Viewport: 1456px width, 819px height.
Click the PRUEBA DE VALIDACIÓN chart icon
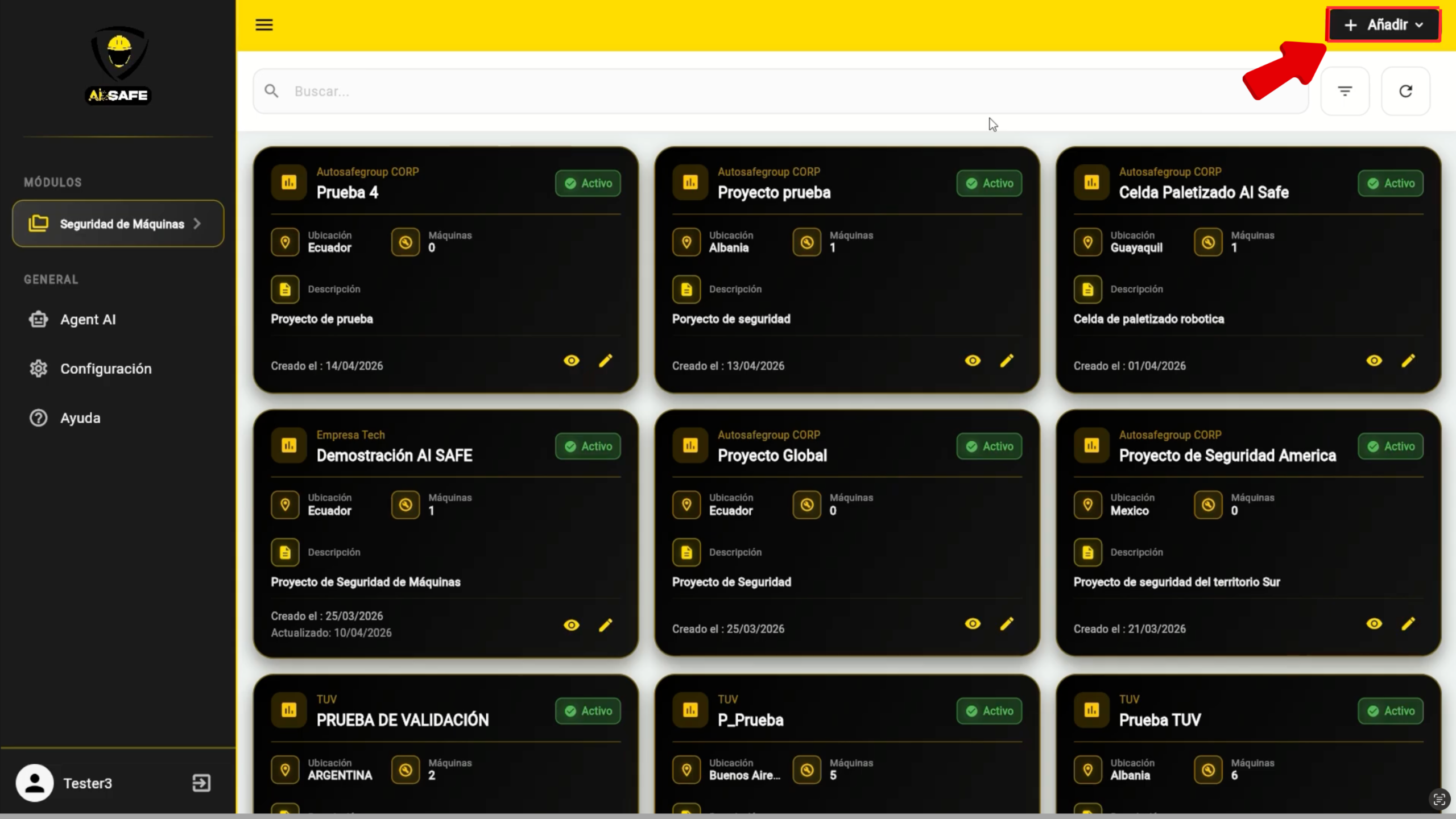coord(289,710)
